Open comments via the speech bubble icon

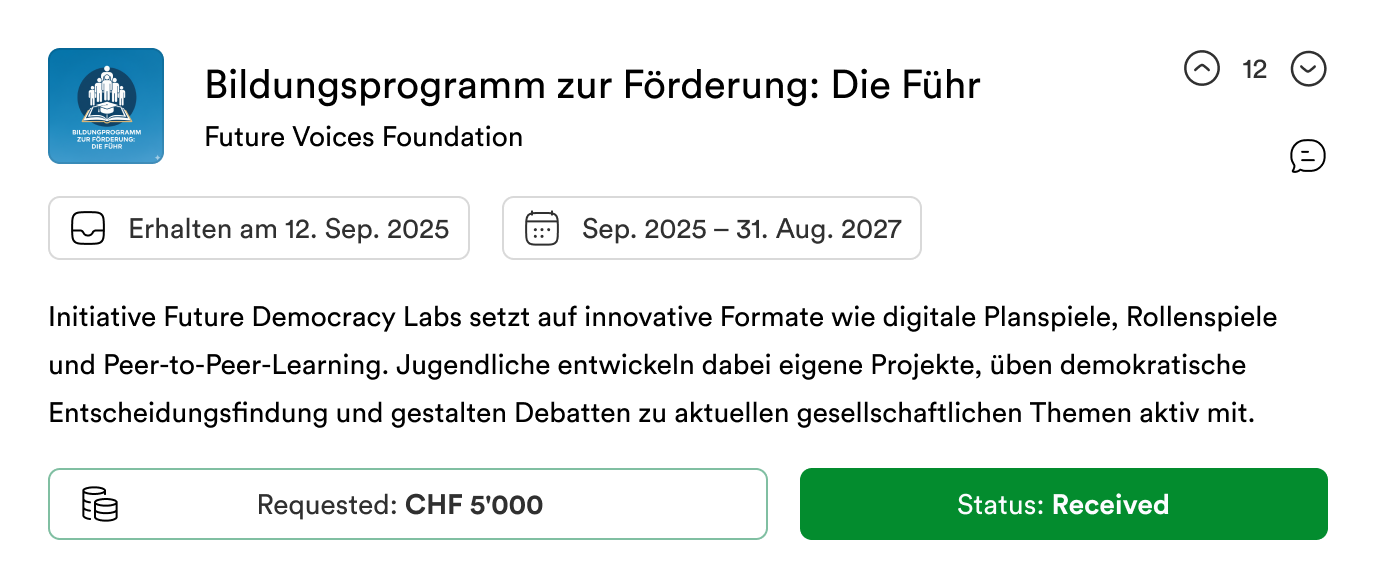coord(1308,156)
